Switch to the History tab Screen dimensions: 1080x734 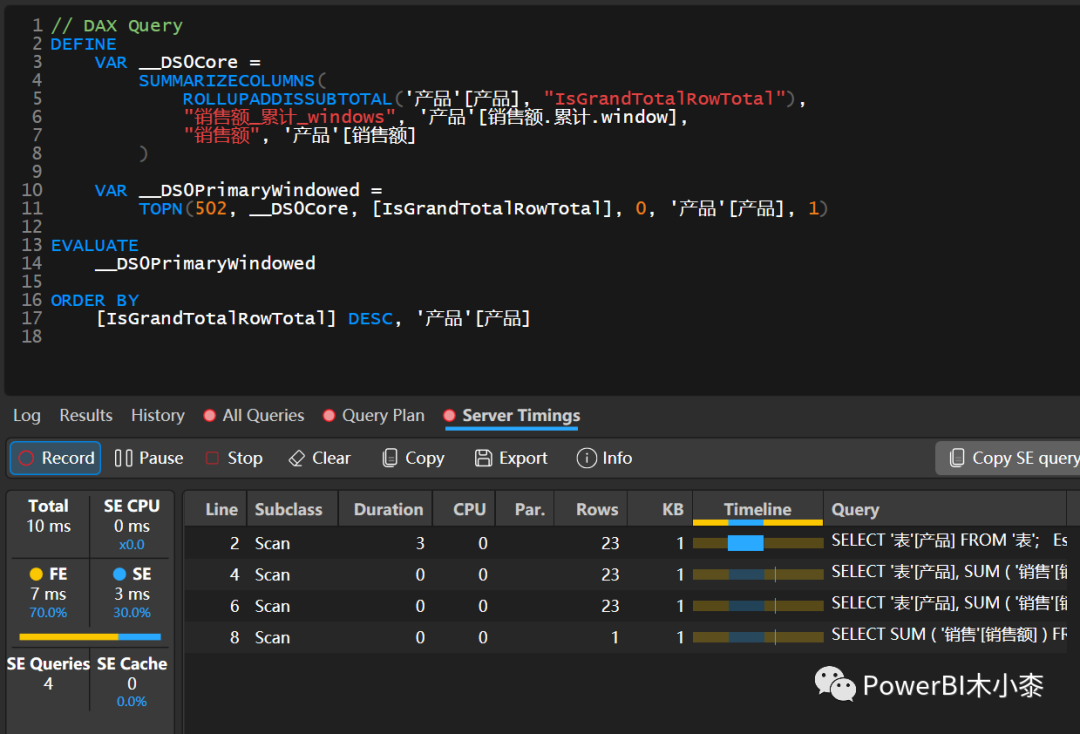(x=158, y=416)
